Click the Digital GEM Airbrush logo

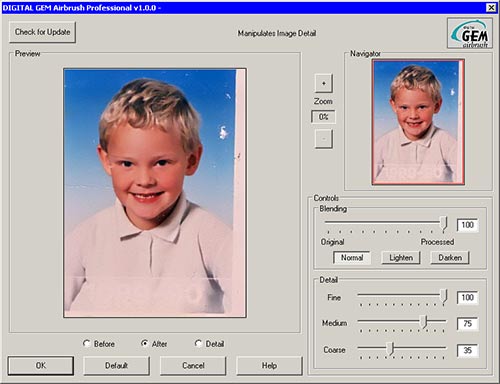[470, 33]
